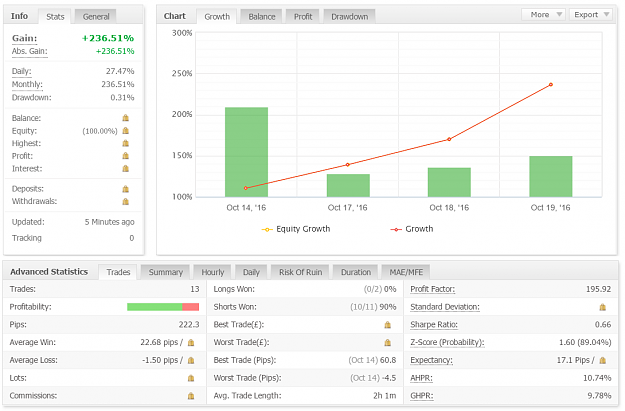
Task: Click the lock icon beside Profit in the Info panel
Action: tap(126, 155)
